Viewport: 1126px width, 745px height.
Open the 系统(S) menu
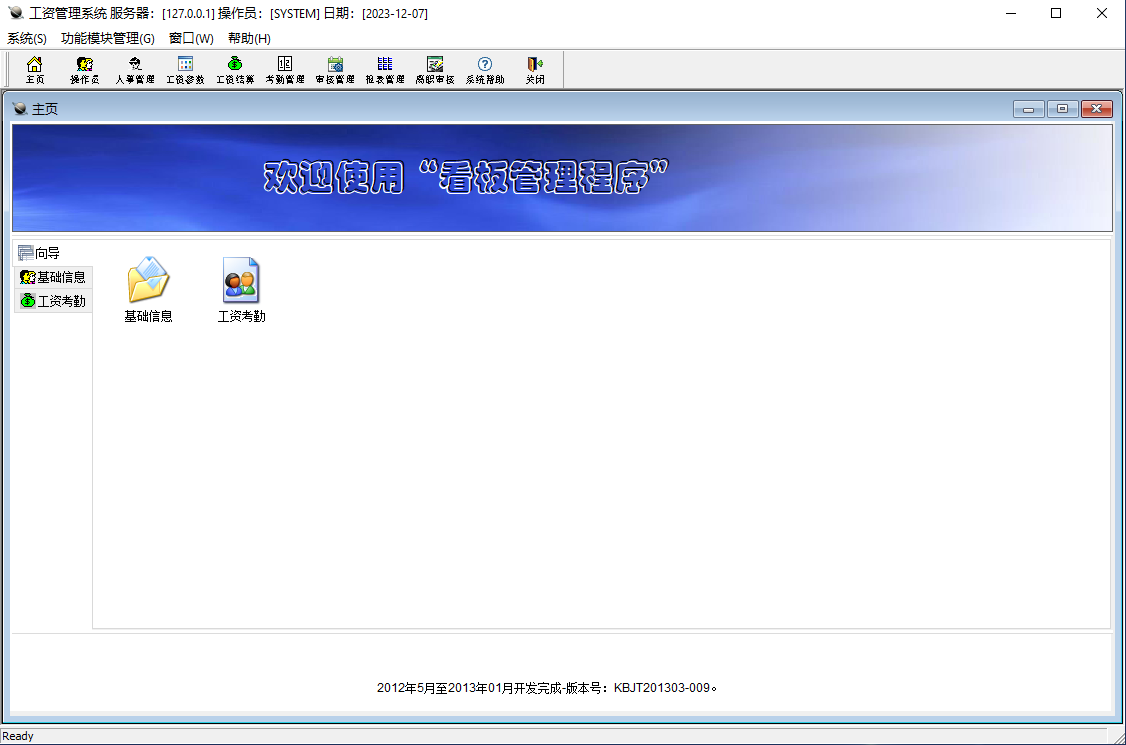point(27,38)
